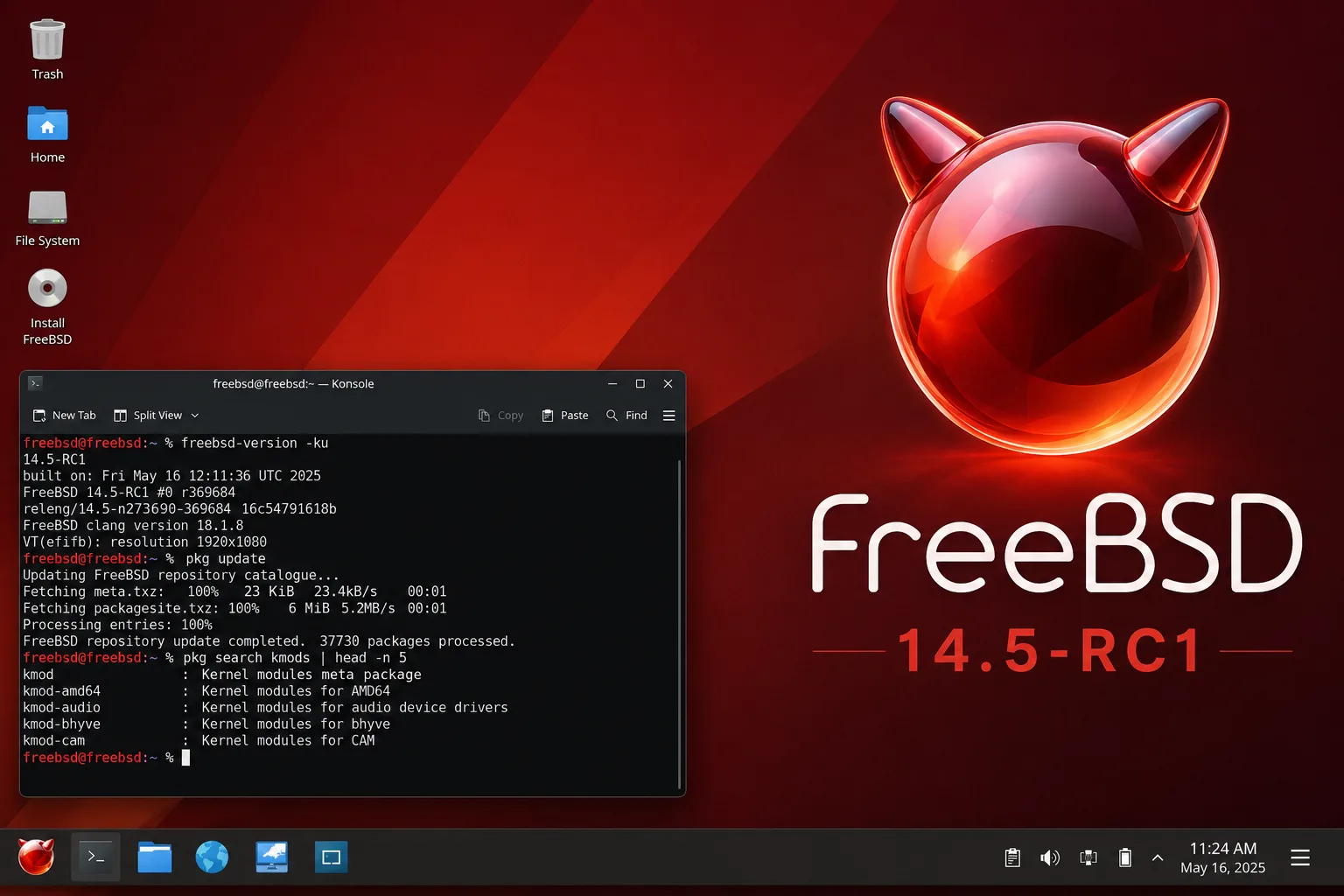Click the 'FreeBSD 14.5-RC1 #0 r369684' line
Screen dimensions: 1344x896
click(x=129, y=493)
